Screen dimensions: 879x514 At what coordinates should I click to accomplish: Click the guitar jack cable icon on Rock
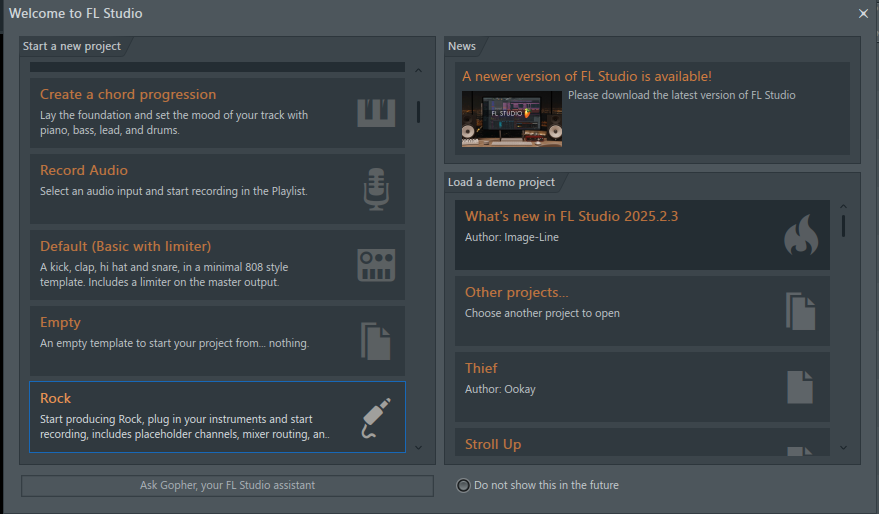click(x=376, y=418)
